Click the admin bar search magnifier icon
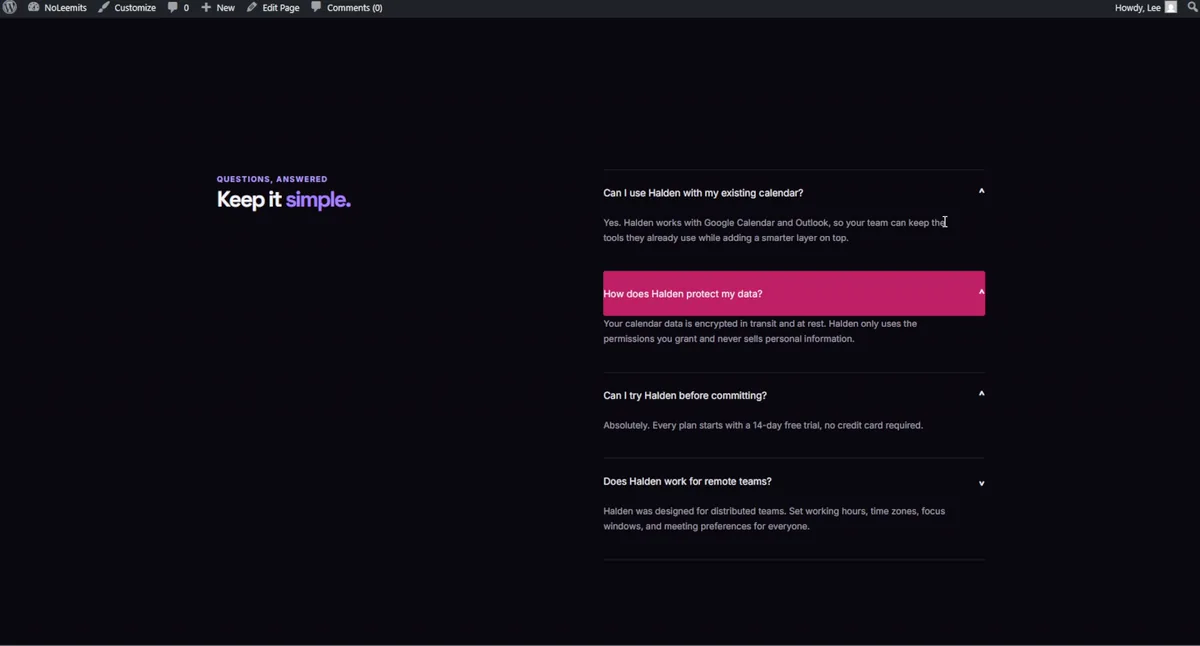This screenshot has height=646, width=1200. tap(1192, 7)
